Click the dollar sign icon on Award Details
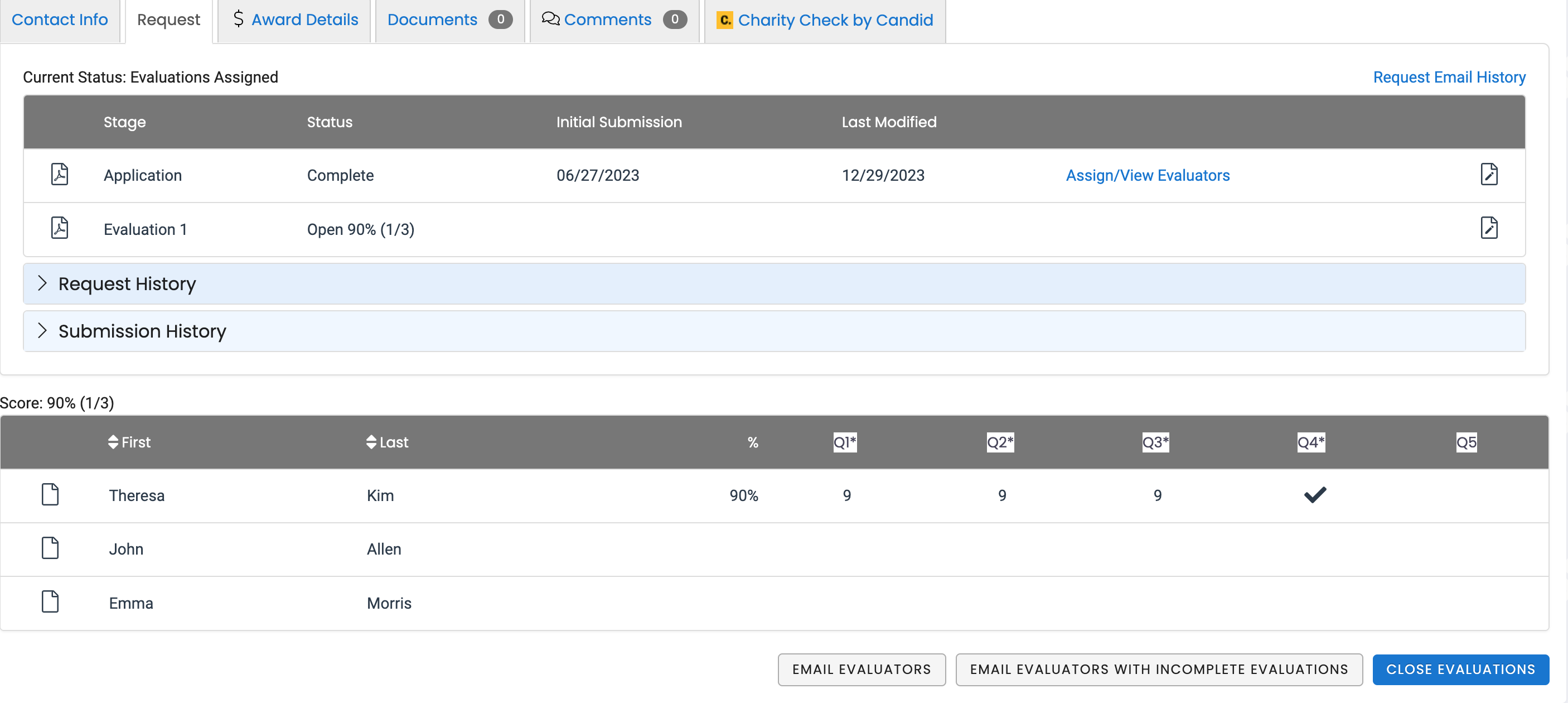 coord(238,19)
